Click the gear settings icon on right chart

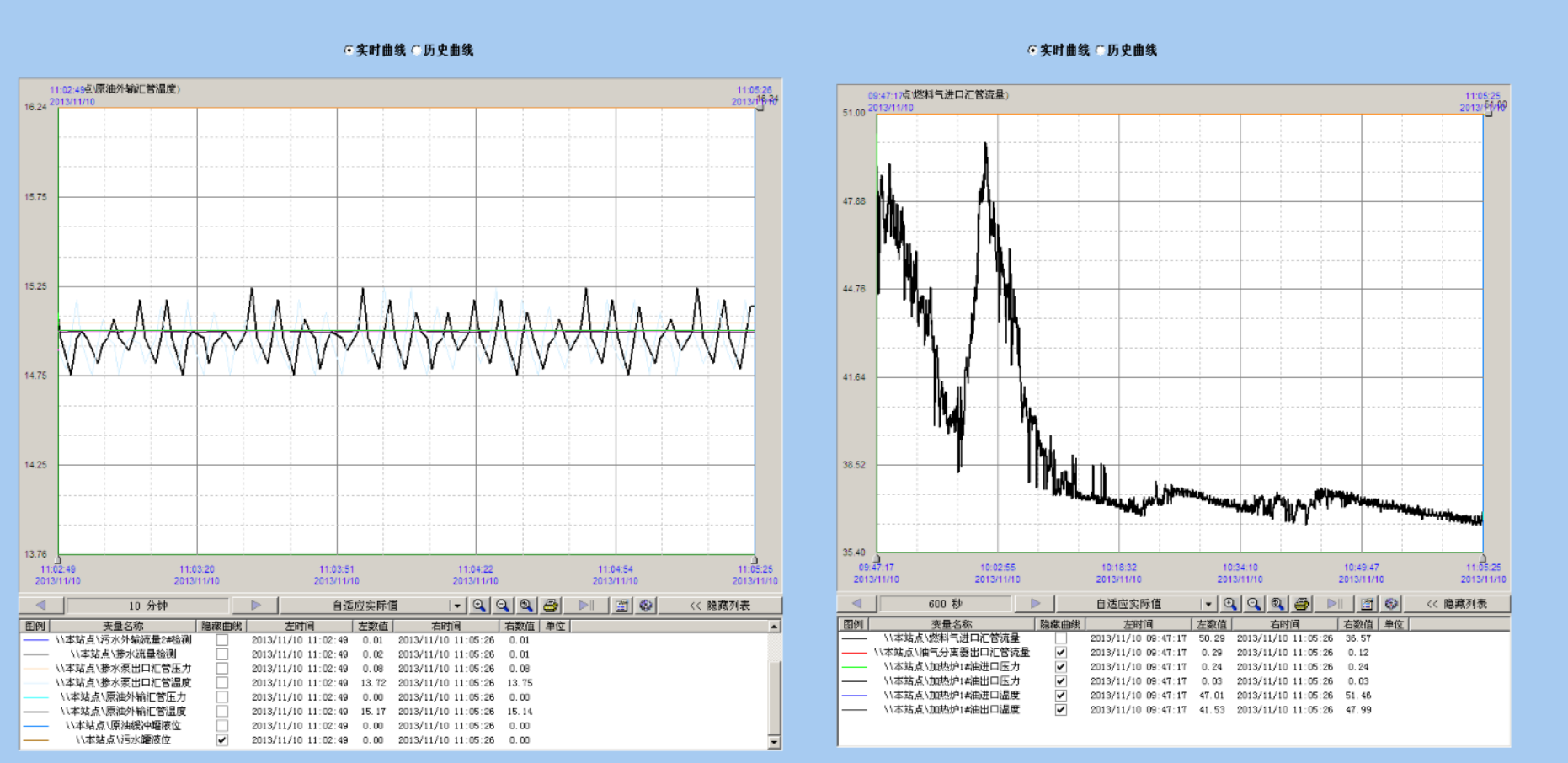[x=1391, y=603]
